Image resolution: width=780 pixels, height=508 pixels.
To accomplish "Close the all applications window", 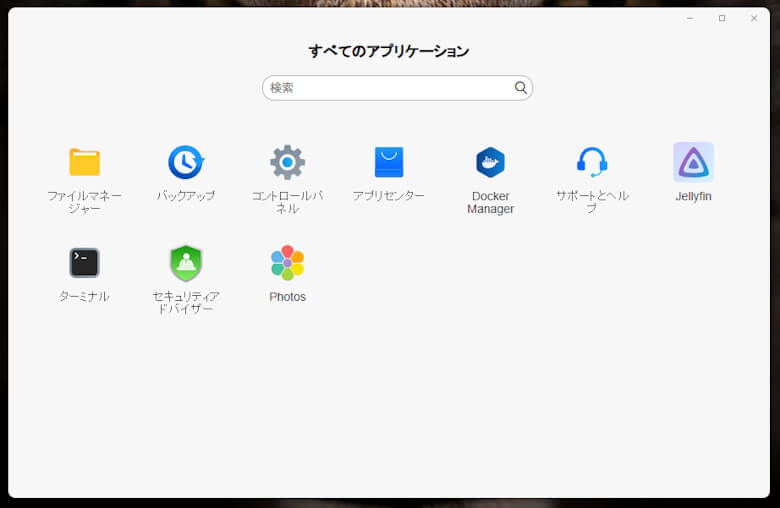I will coord(754,18).
